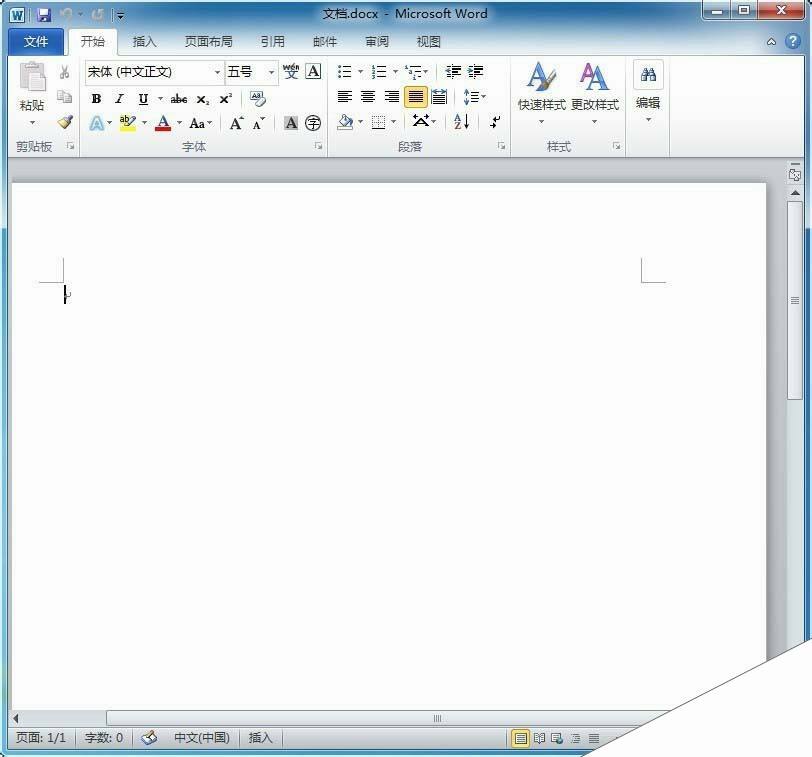Switch to Outline view icon

click(x=575, y=738)
